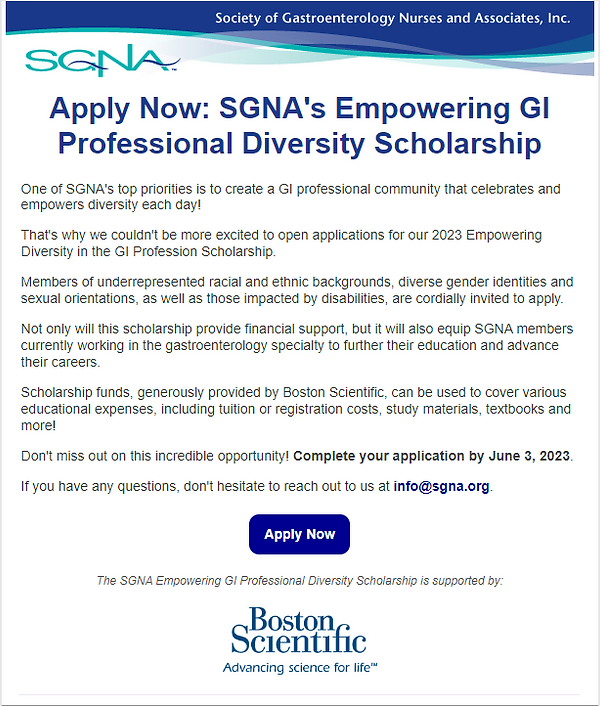The width and height of the screenshot is (600, 706).
Task: Click the italic supported-by caption
Action: point(299,580)
